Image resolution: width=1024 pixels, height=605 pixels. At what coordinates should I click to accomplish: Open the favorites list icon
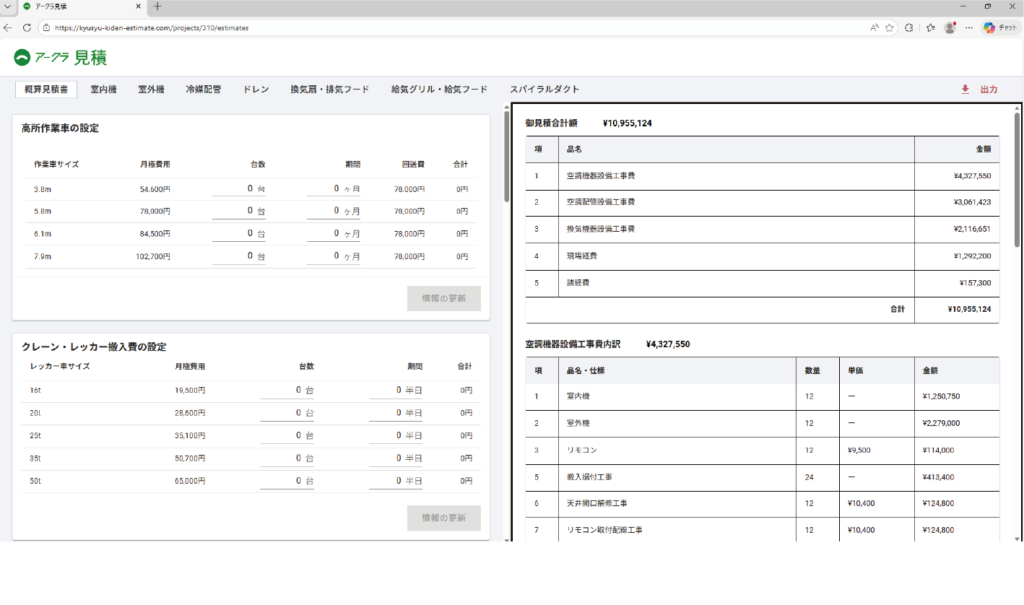click(x=930, y=28)
